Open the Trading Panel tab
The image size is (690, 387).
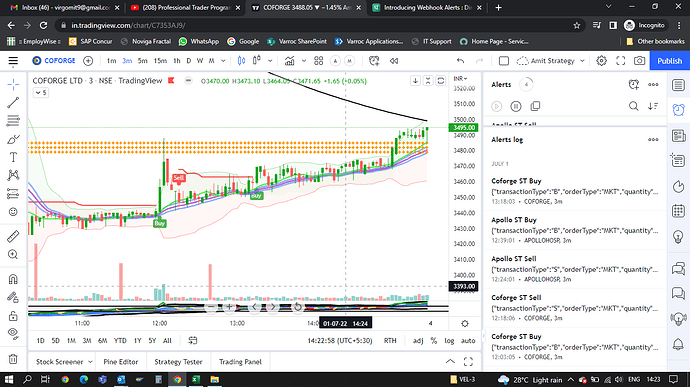point(240,361)
